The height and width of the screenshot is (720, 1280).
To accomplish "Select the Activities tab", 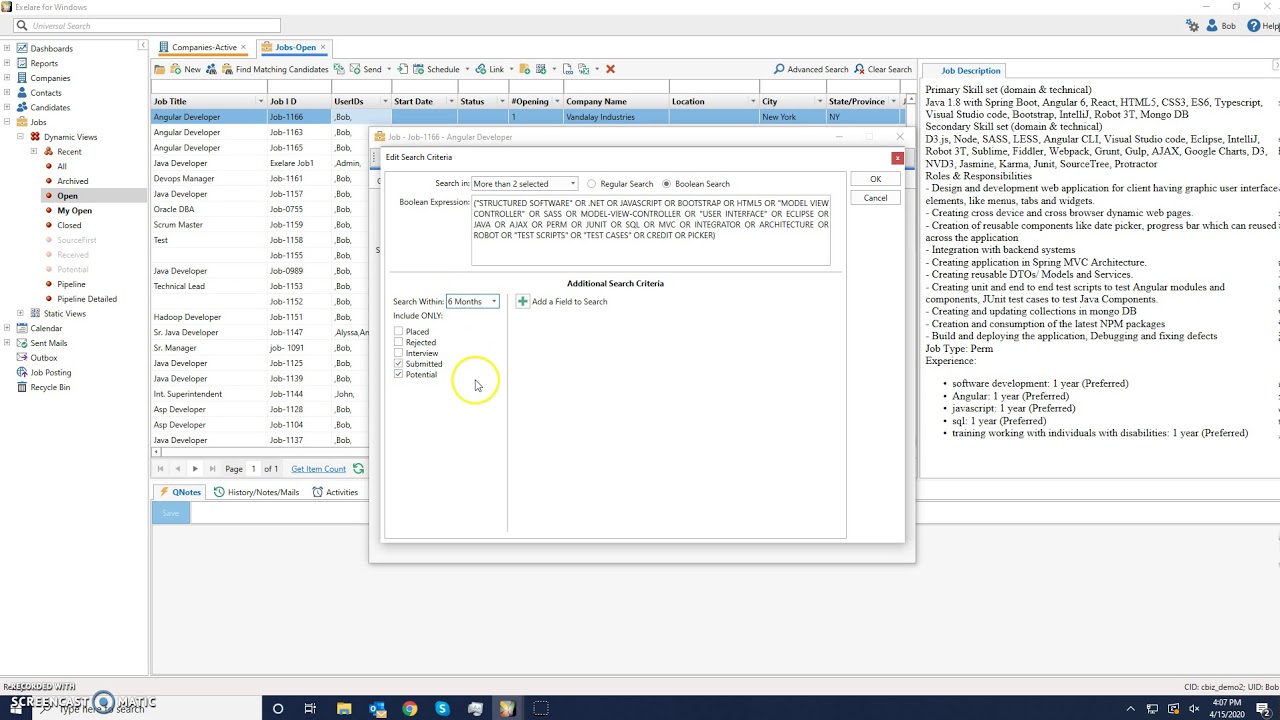I will click(335, 492).
